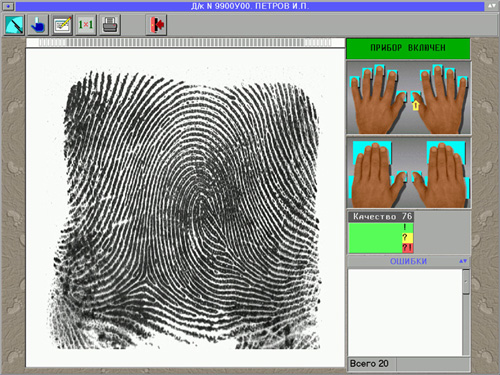
Task: Click the ПРИБОР ВКЛЮЧЕН green button
Action: (x=408, y=48)
